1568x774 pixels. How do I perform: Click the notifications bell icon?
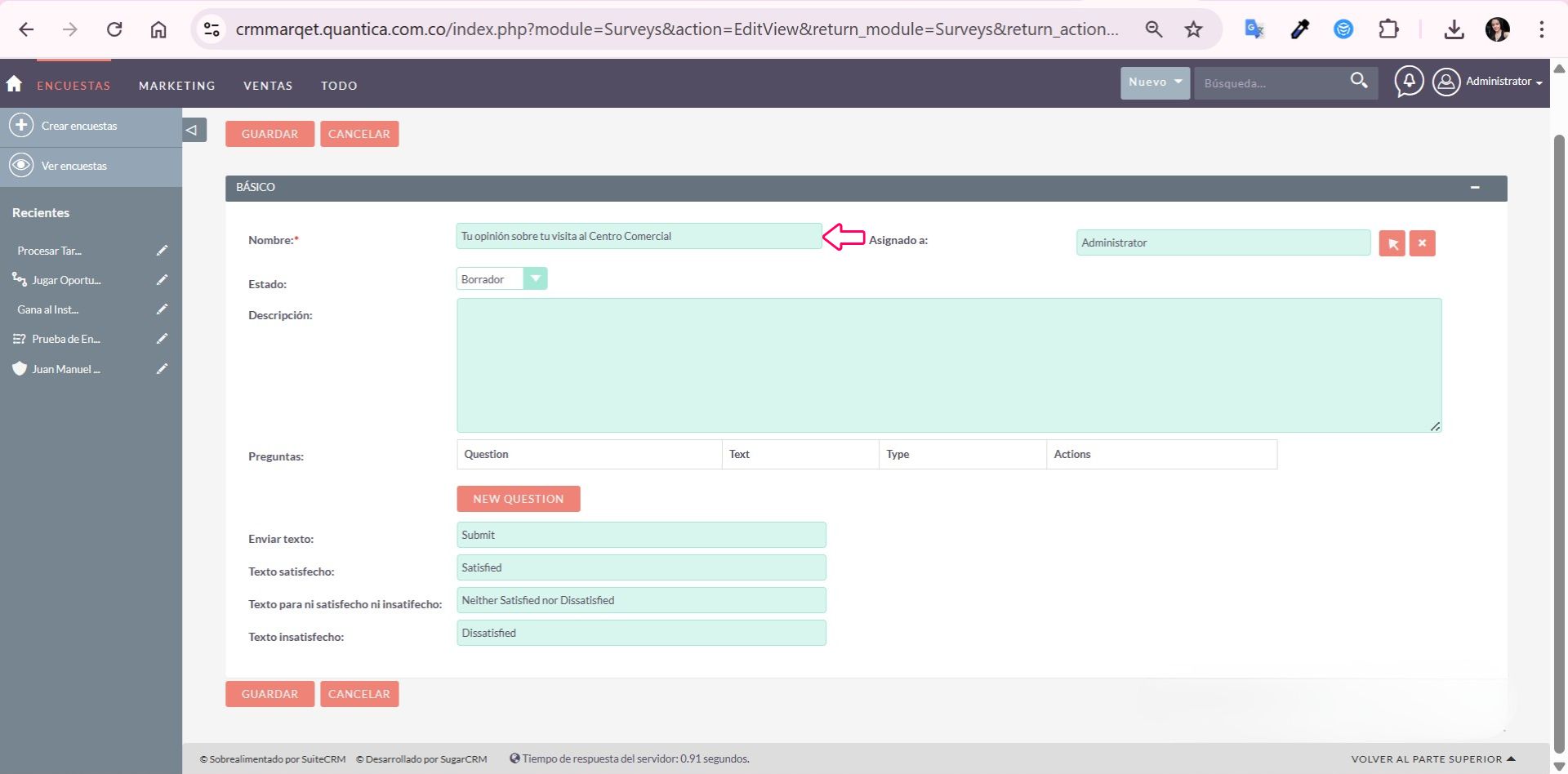[x=1409, y=82]
